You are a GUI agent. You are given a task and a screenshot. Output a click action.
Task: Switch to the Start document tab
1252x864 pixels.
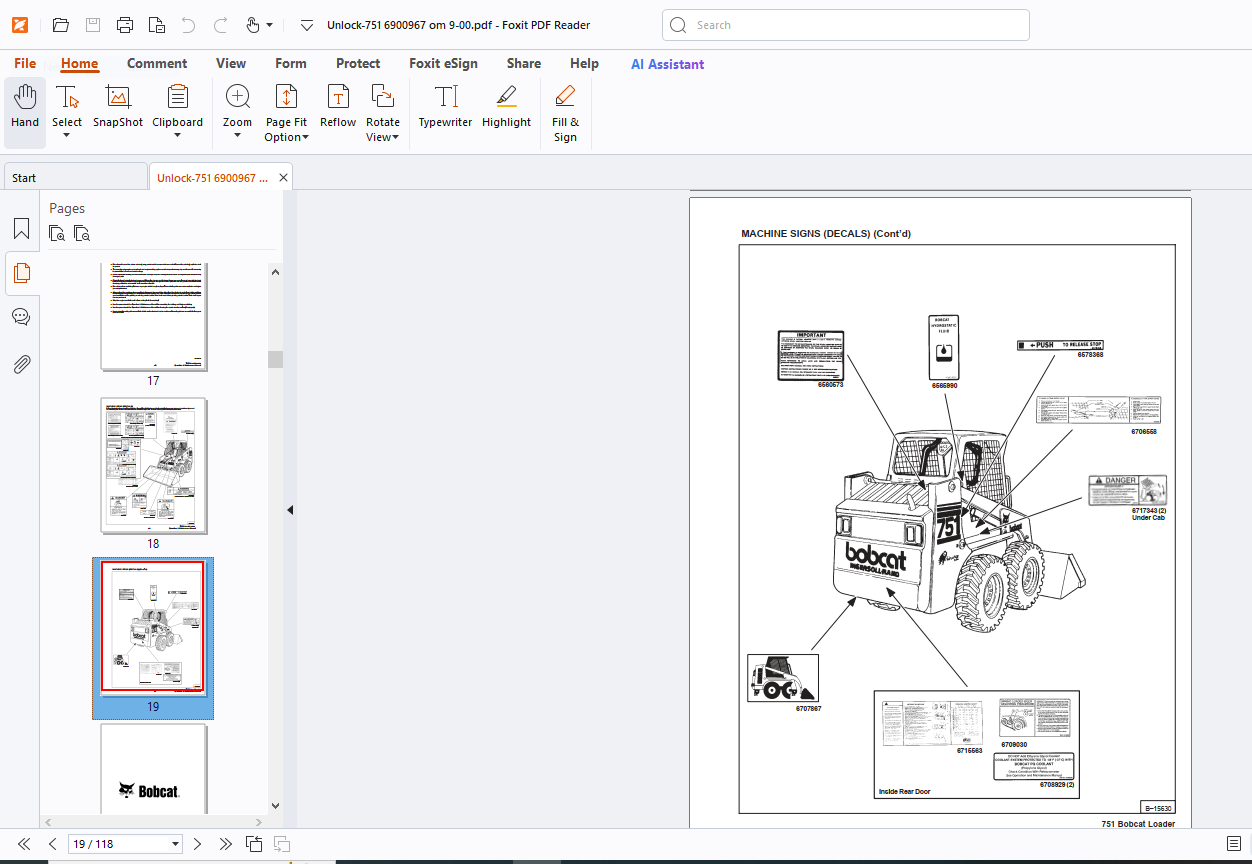75,178
